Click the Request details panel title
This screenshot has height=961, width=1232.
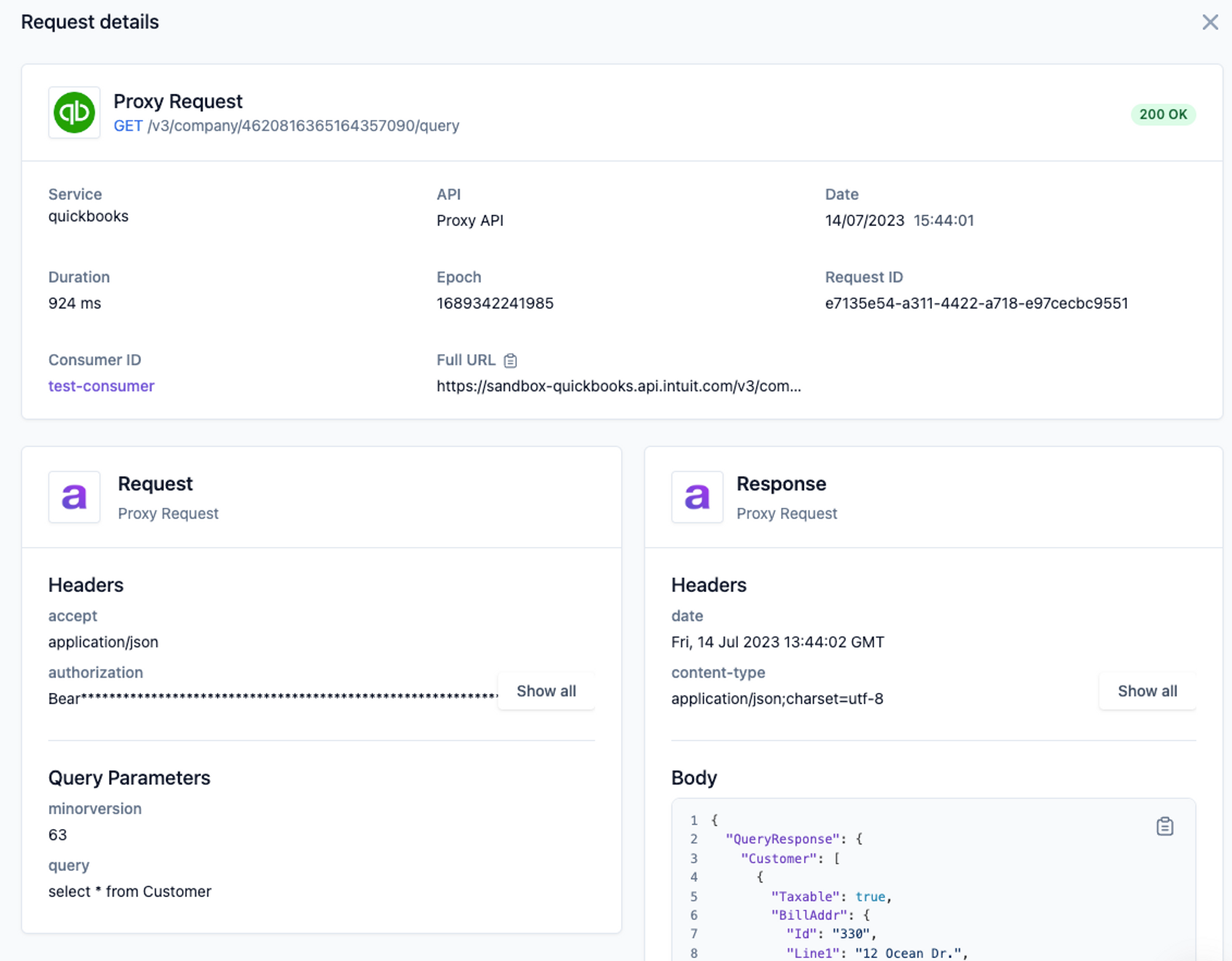point(90,22)
